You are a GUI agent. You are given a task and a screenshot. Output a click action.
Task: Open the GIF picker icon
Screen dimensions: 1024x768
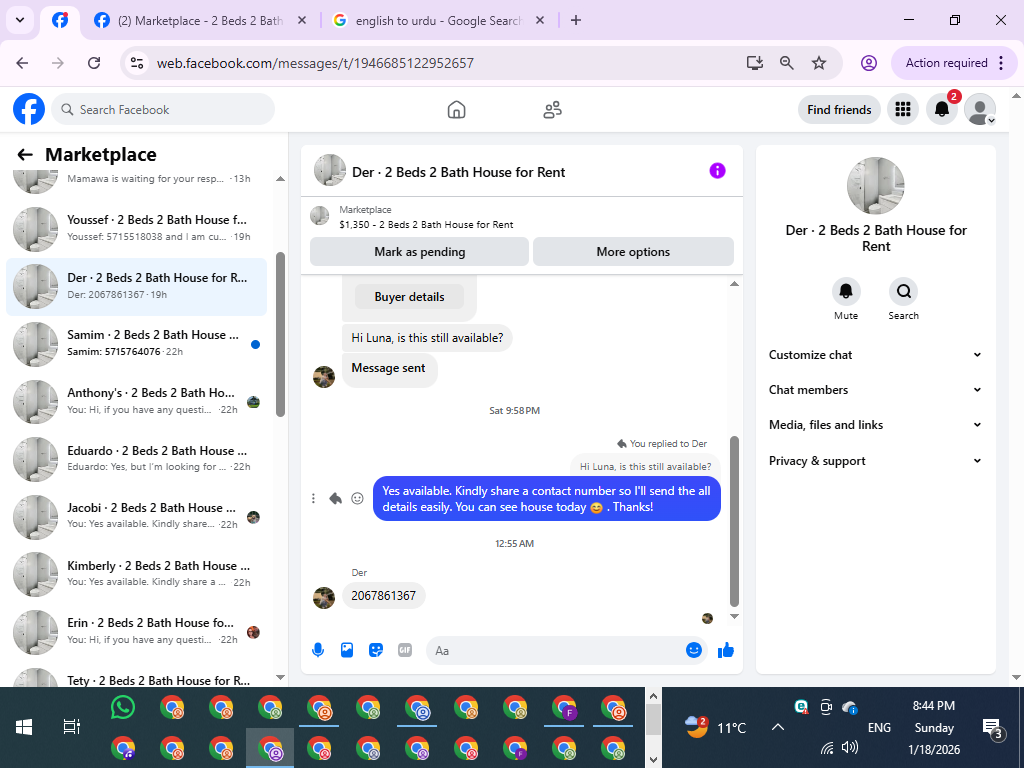pyautogui.click(x=405, y=650)
